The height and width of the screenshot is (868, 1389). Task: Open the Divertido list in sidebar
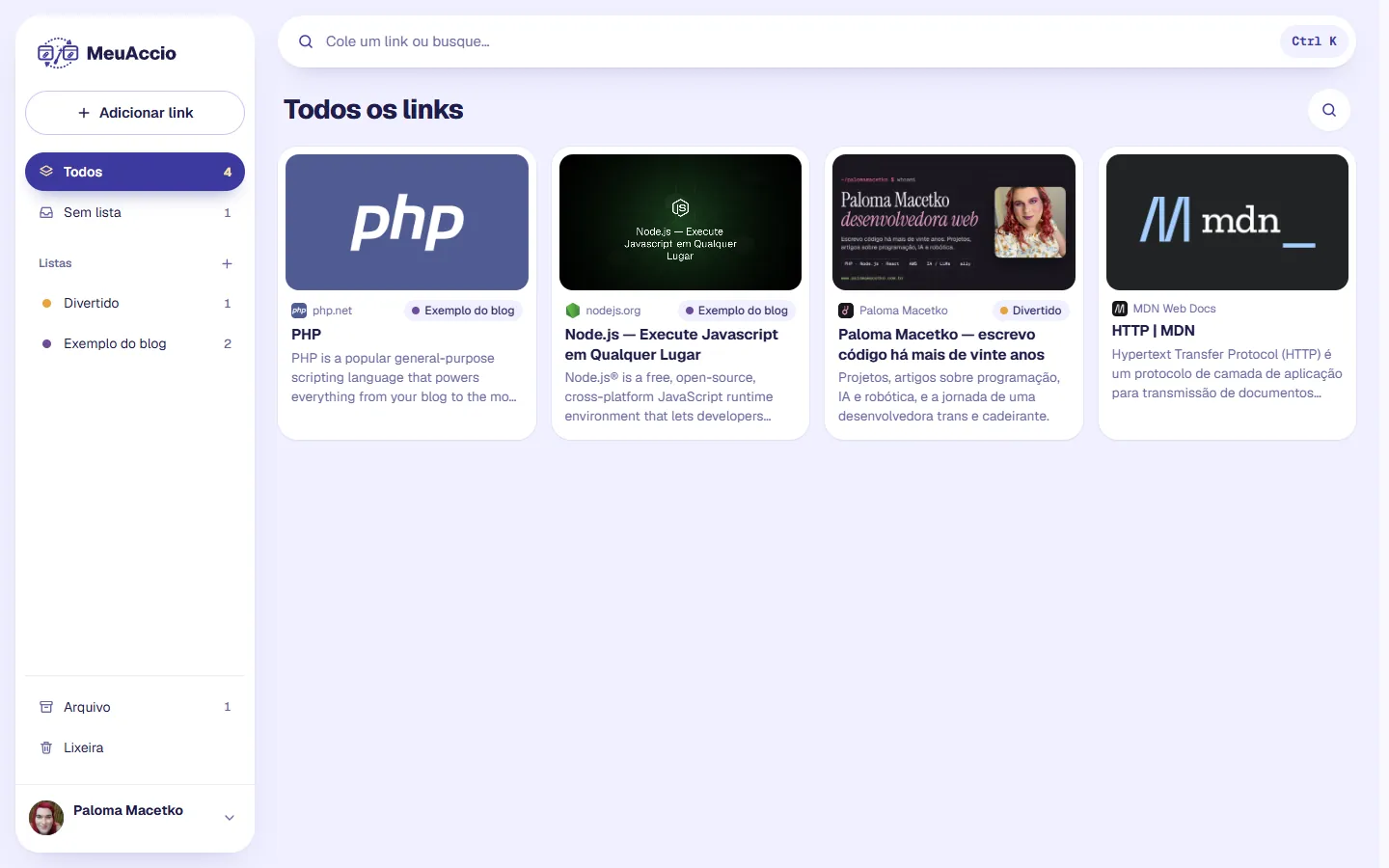pos(135,303)
